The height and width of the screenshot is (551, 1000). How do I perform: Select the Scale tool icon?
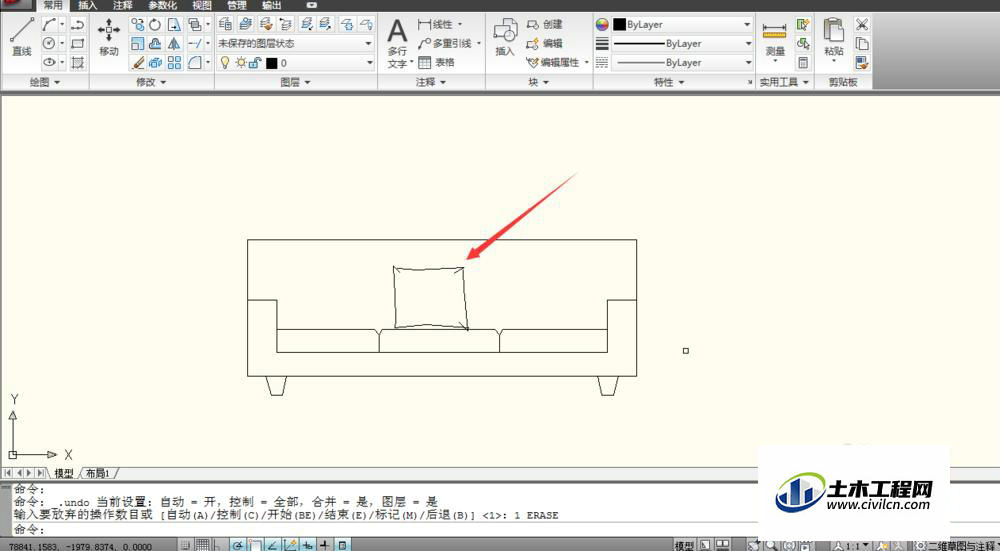[137, 43]
